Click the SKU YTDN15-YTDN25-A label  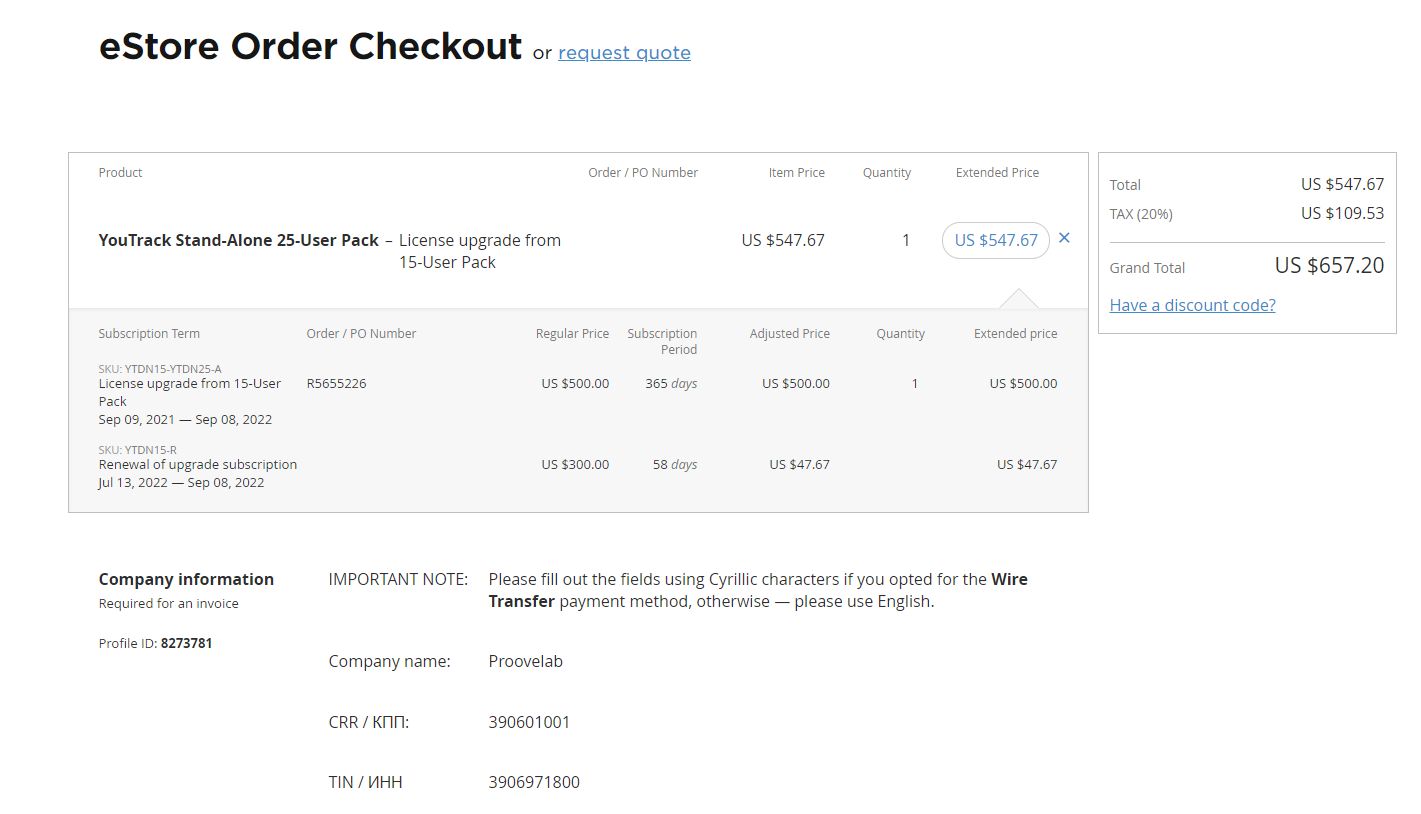tap(160, 369)
